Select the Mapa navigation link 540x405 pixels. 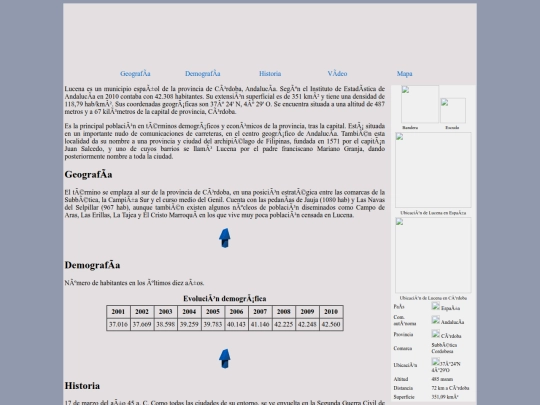404,74
